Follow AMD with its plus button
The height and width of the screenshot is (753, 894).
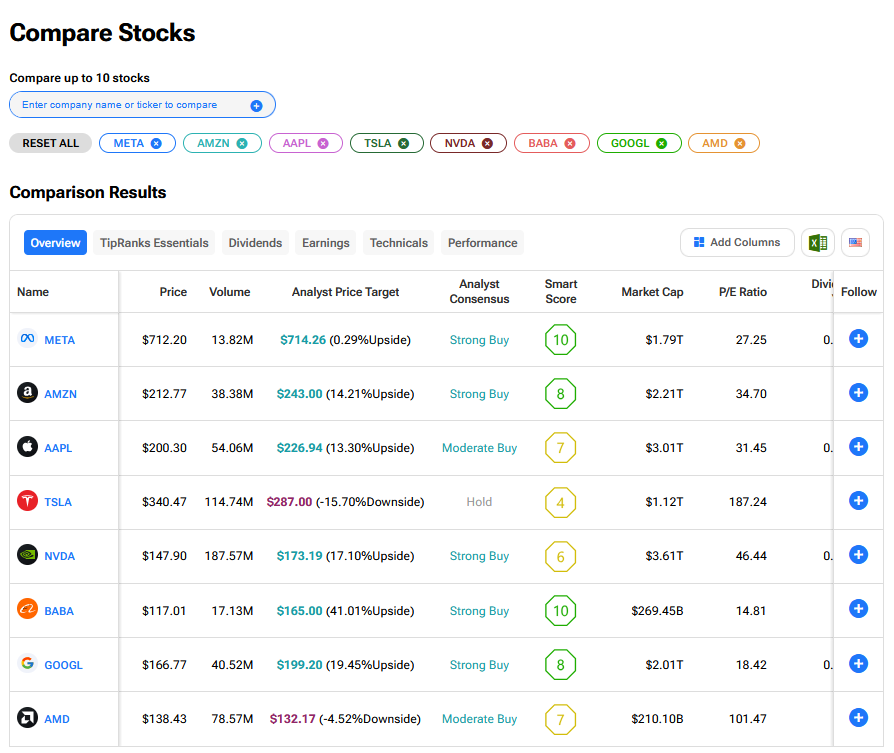tap(858, 718)
